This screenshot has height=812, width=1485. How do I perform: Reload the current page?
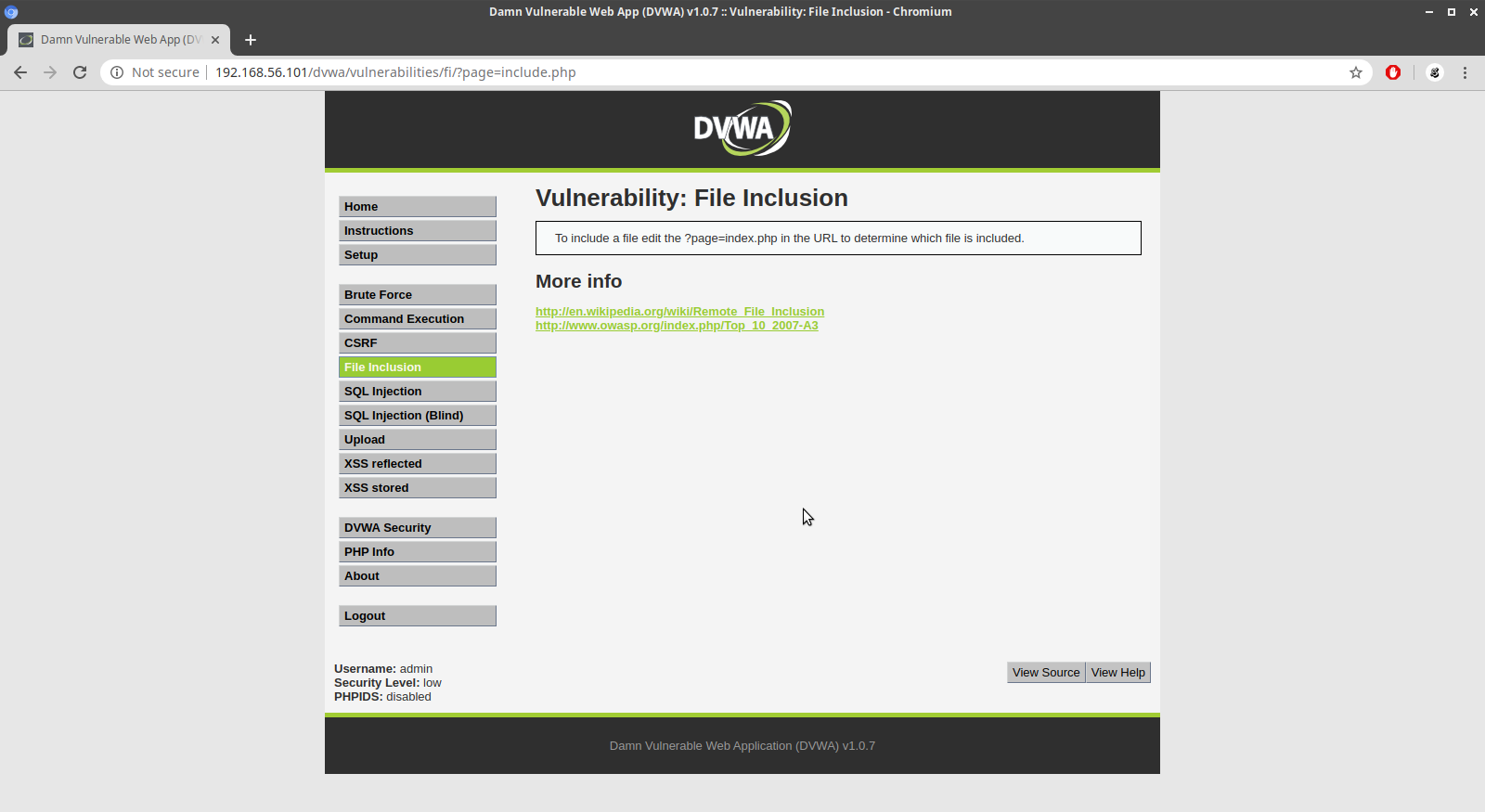click(x=80, y=72)
